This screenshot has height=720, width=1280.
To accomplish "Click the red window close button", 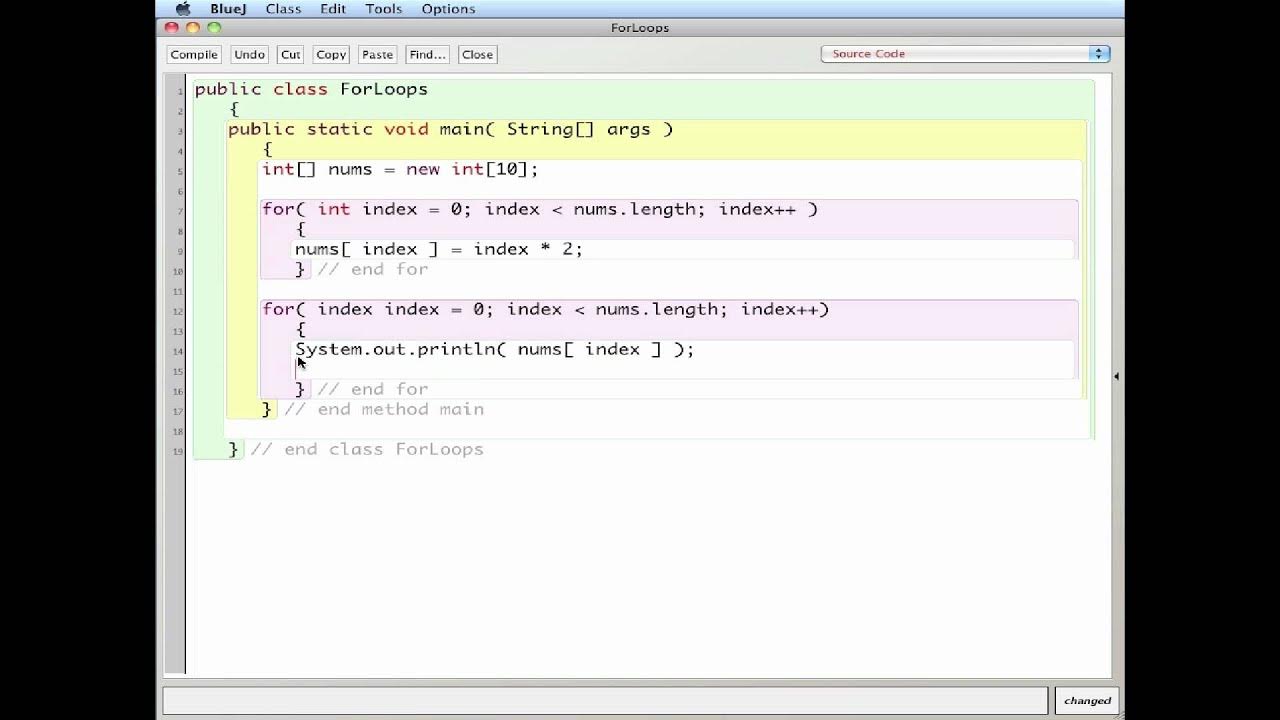I will pos(171,28).
